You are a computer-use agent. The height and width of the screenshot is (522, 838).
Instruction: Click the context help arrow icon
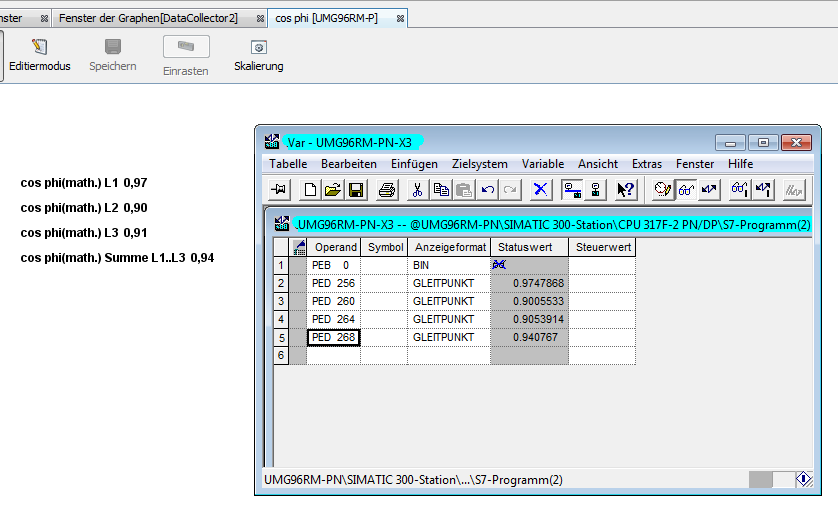(626, 189)
